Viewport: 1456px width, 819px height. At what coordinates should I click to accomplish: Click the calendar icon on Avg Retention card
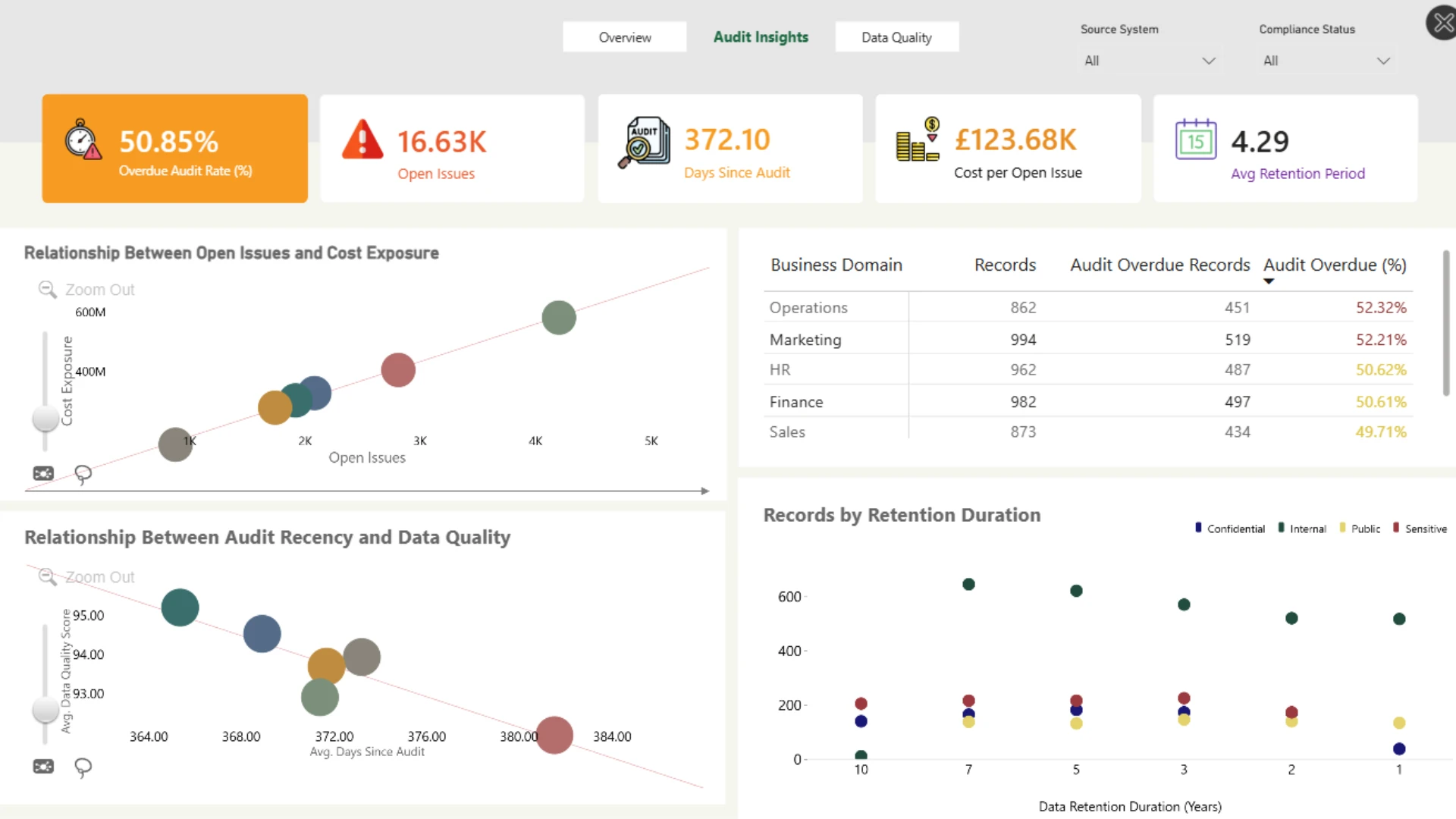tap(1196, 140)
